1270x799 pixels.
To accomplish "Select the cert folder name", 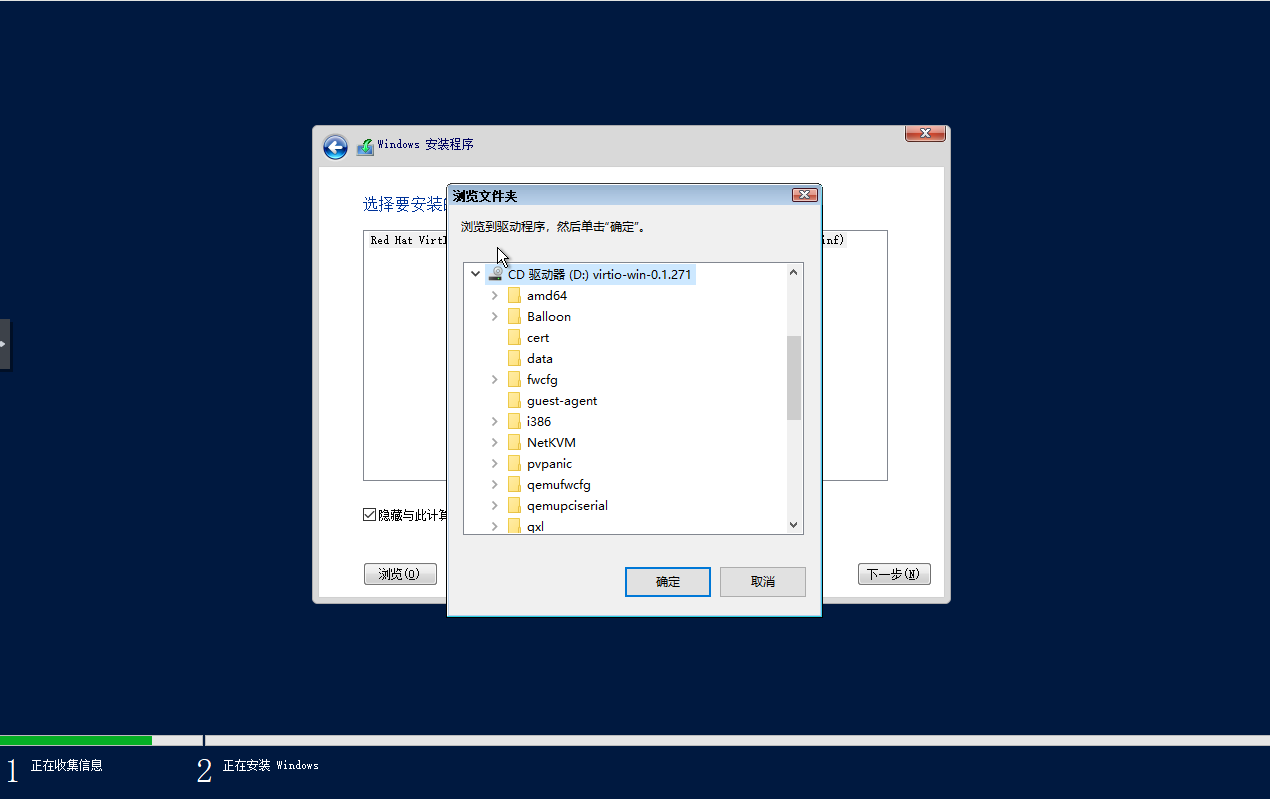I will coord(538,338).
